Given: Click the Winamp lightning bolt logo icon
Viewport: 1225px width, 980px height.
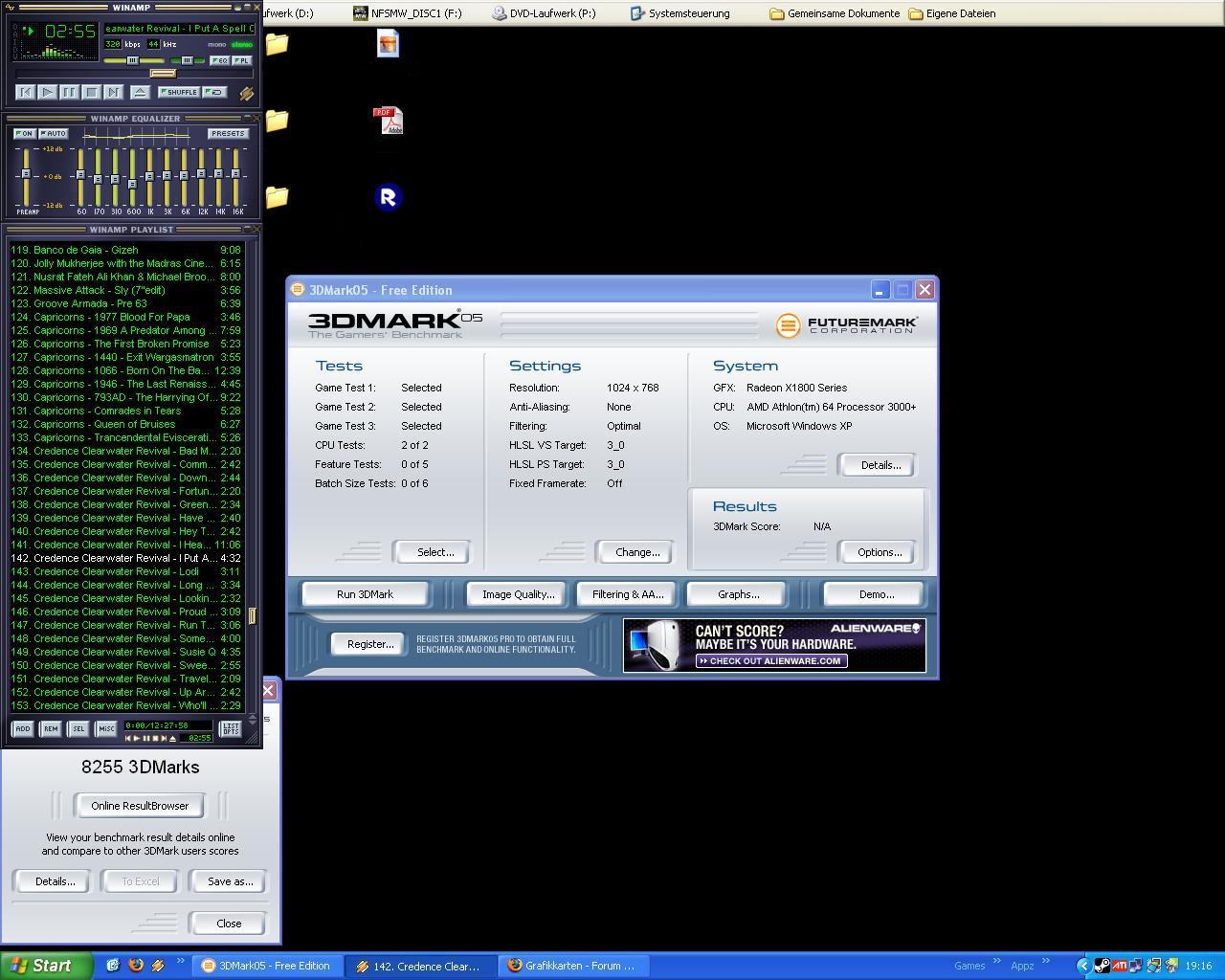Looking at the screenshot, I should (246, 93).
